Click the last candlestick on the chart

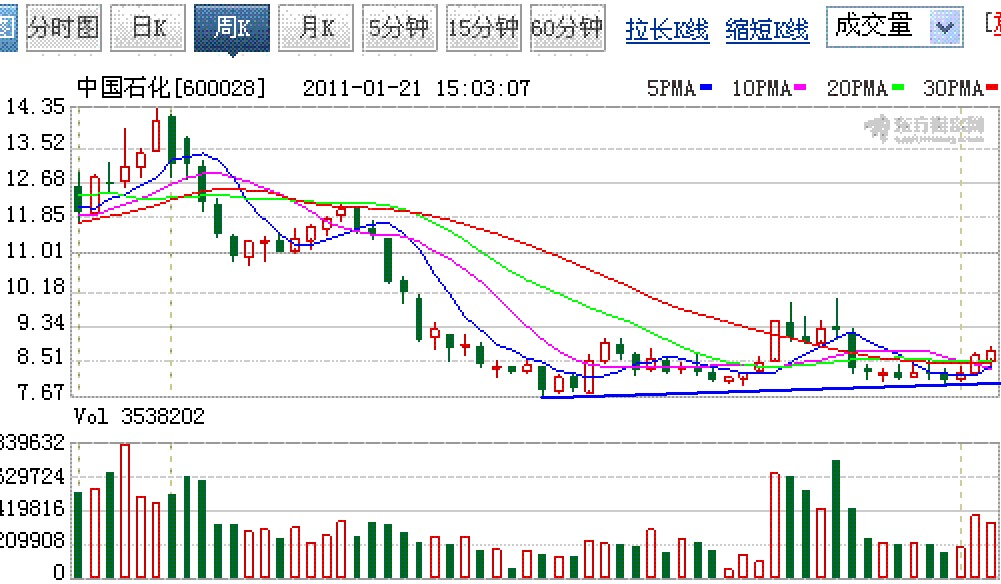coord(991,355)
